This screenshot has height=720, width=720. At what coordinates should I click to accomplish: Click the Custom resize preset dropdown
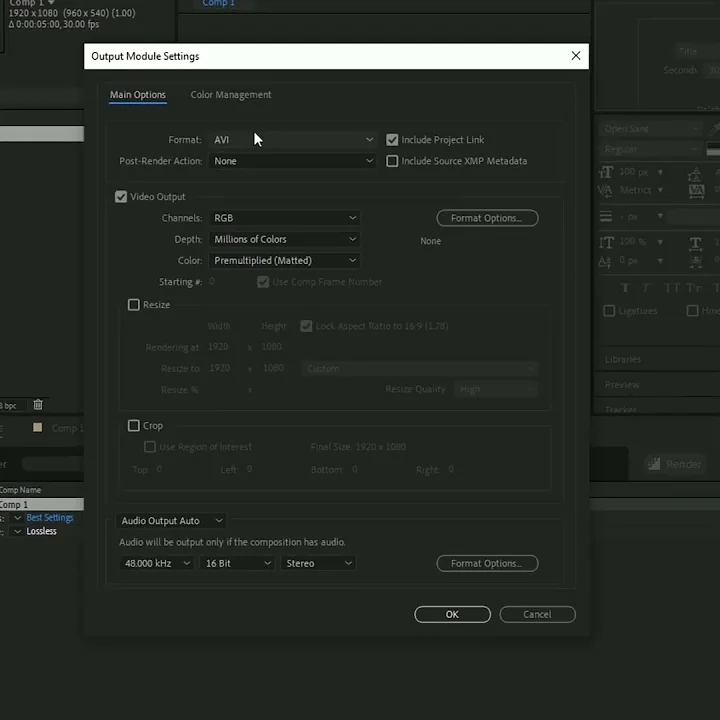click(420, 368)
